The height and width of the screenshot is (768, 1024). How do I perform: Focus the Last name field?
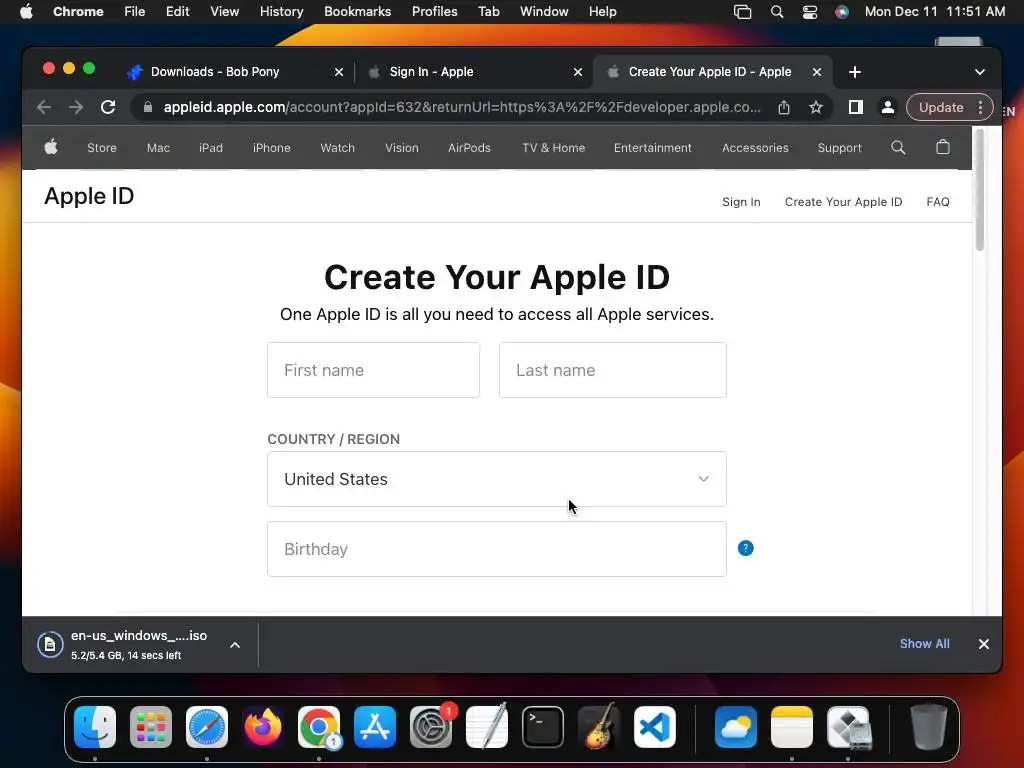click(x=613, y=370)
